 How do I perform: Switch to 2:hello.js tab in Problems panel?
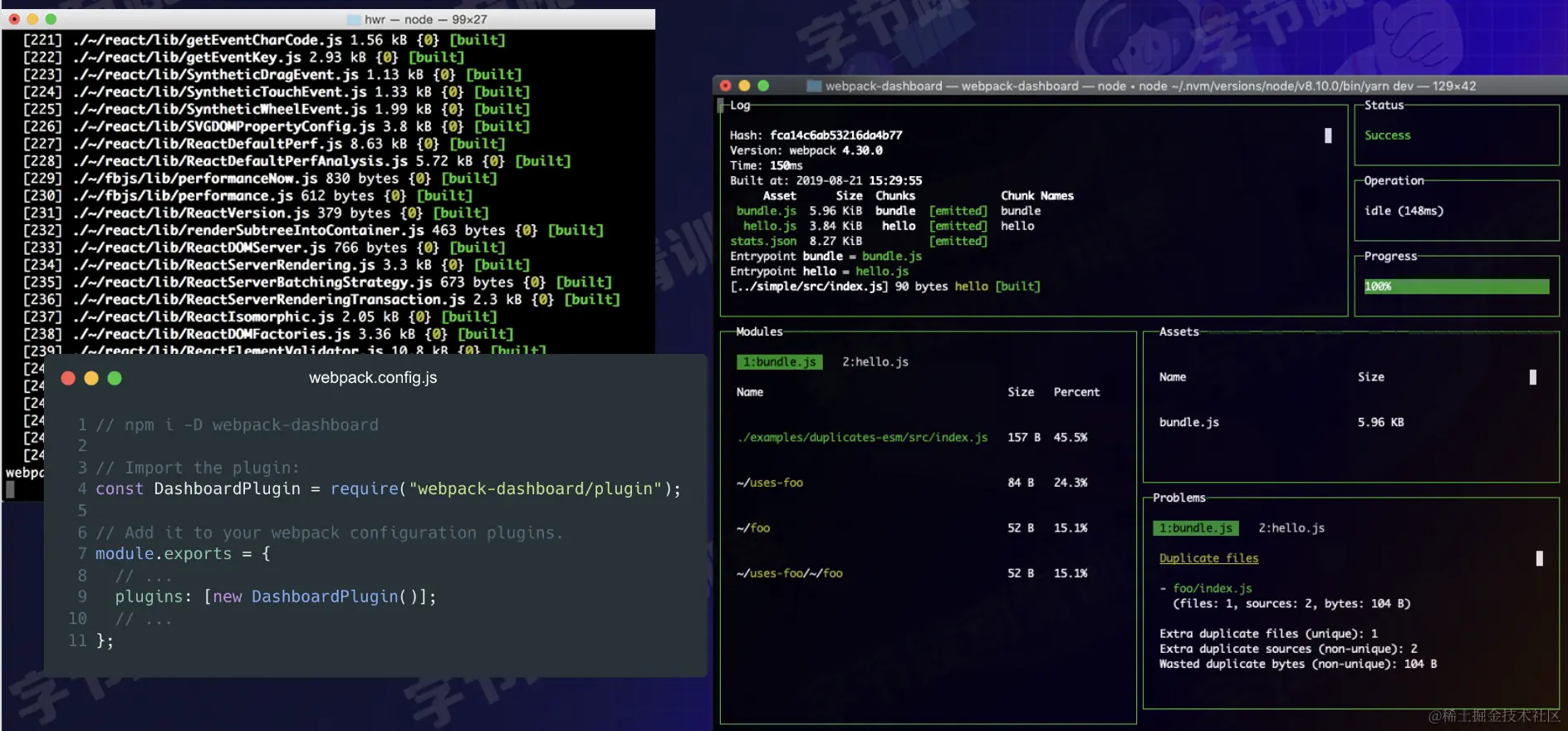(x=1291, y=528)
